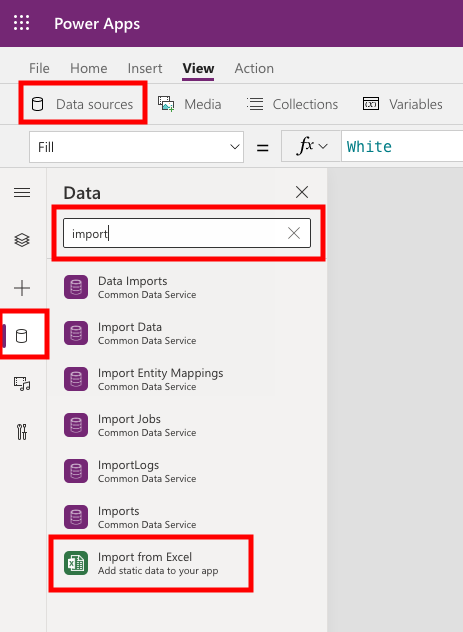Select the View tab
The image size is (463, 632).
(198, 68)
